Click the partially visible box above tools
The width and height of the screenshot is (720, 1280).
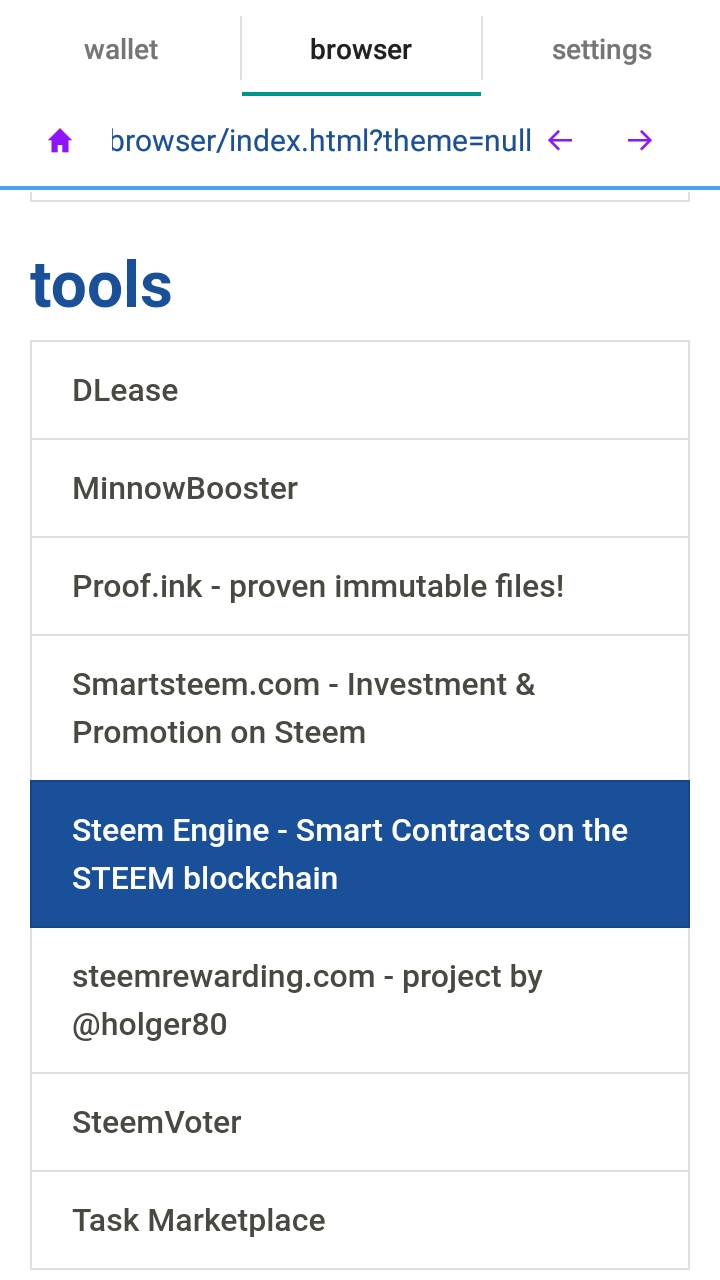(x=360, y=195)
